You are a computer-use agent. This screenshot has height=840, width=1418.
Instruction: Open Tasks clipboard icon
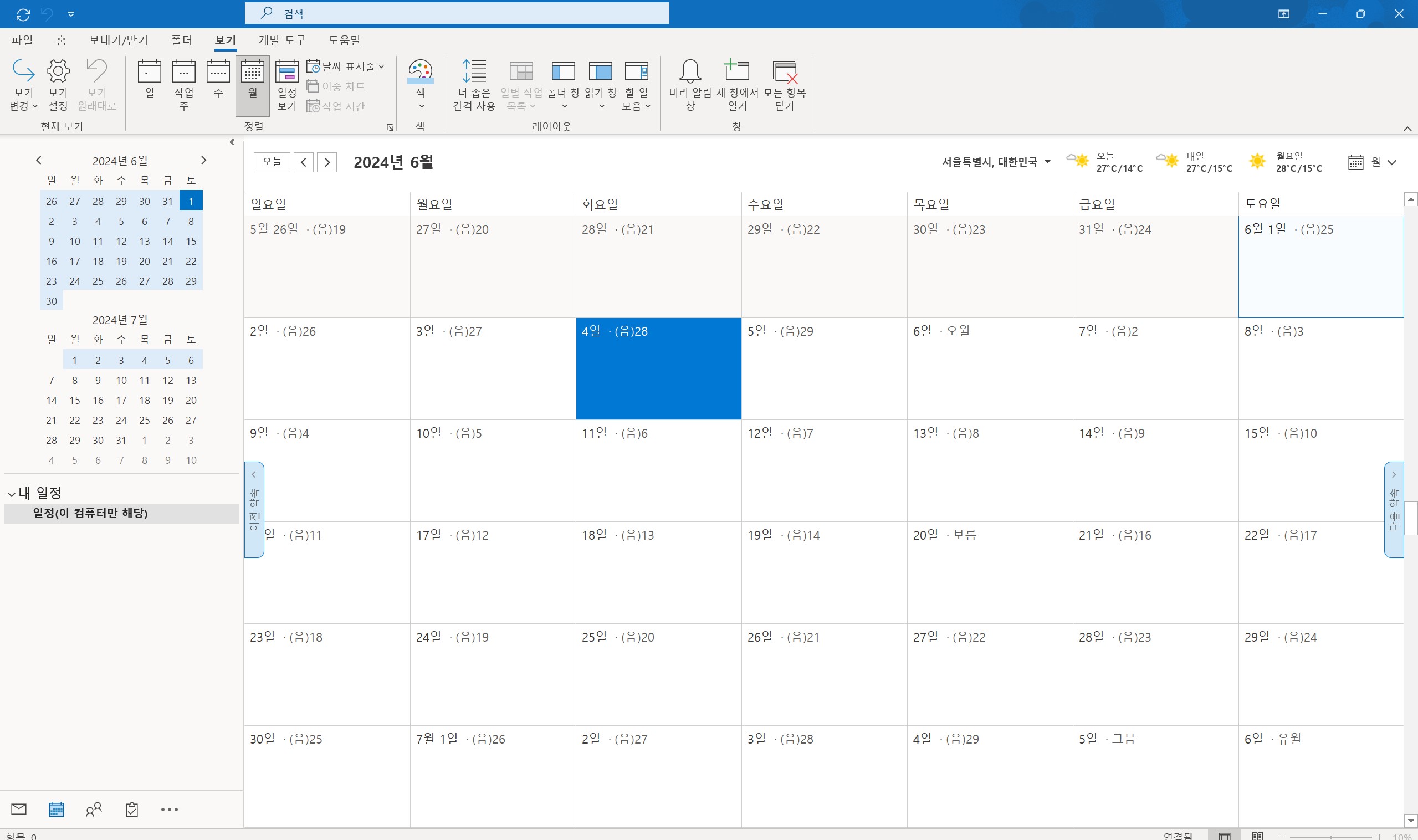[132, 810]
